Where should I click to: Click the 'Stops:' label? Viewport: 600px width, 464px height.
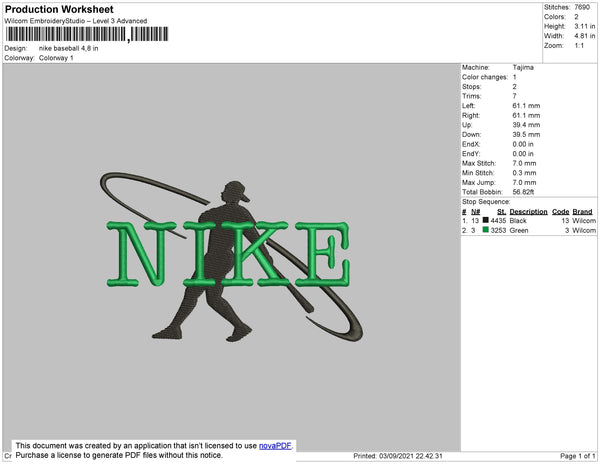point(471,86)
